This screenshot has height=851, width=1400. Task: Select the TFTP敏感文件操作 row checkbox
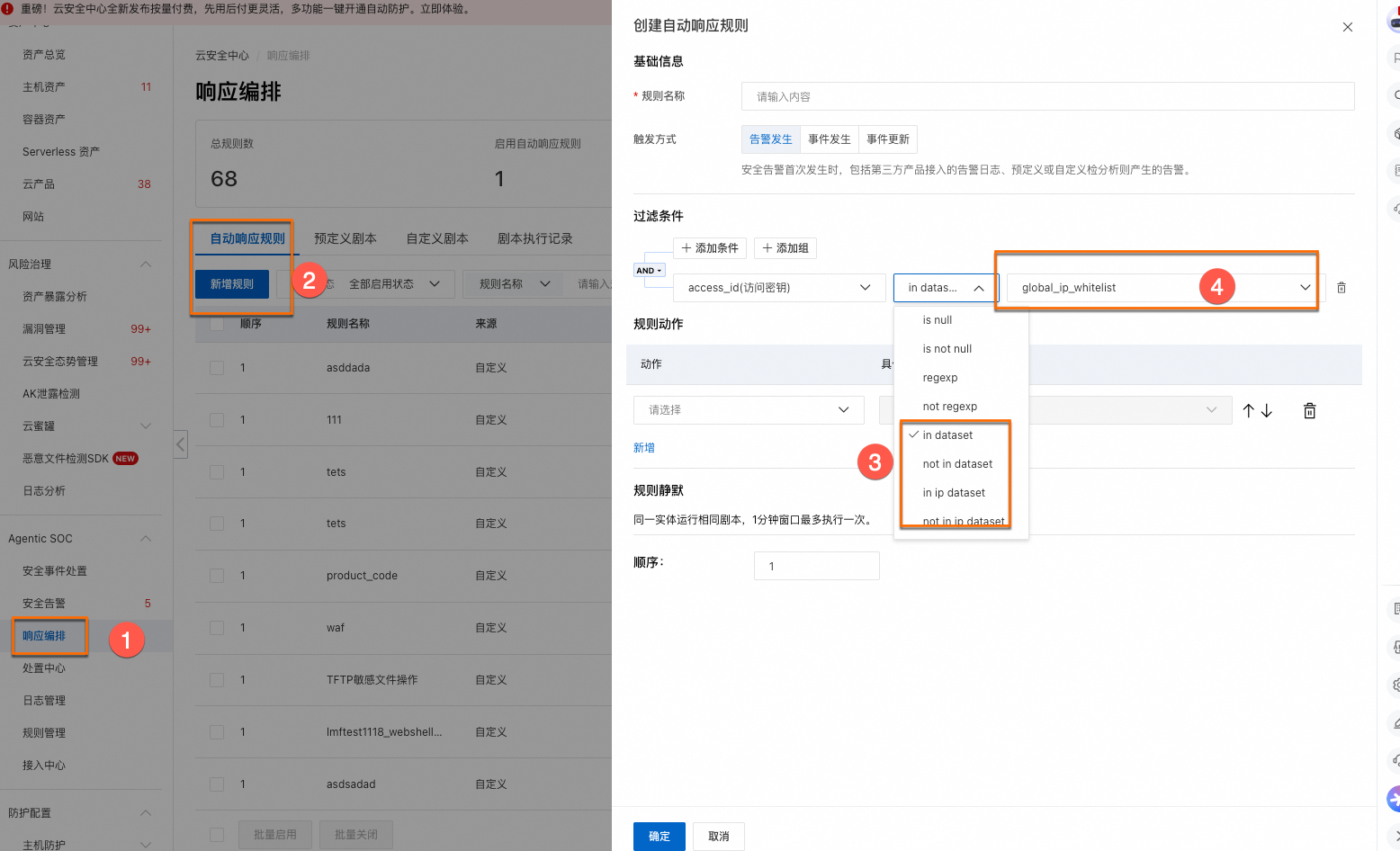217,680
